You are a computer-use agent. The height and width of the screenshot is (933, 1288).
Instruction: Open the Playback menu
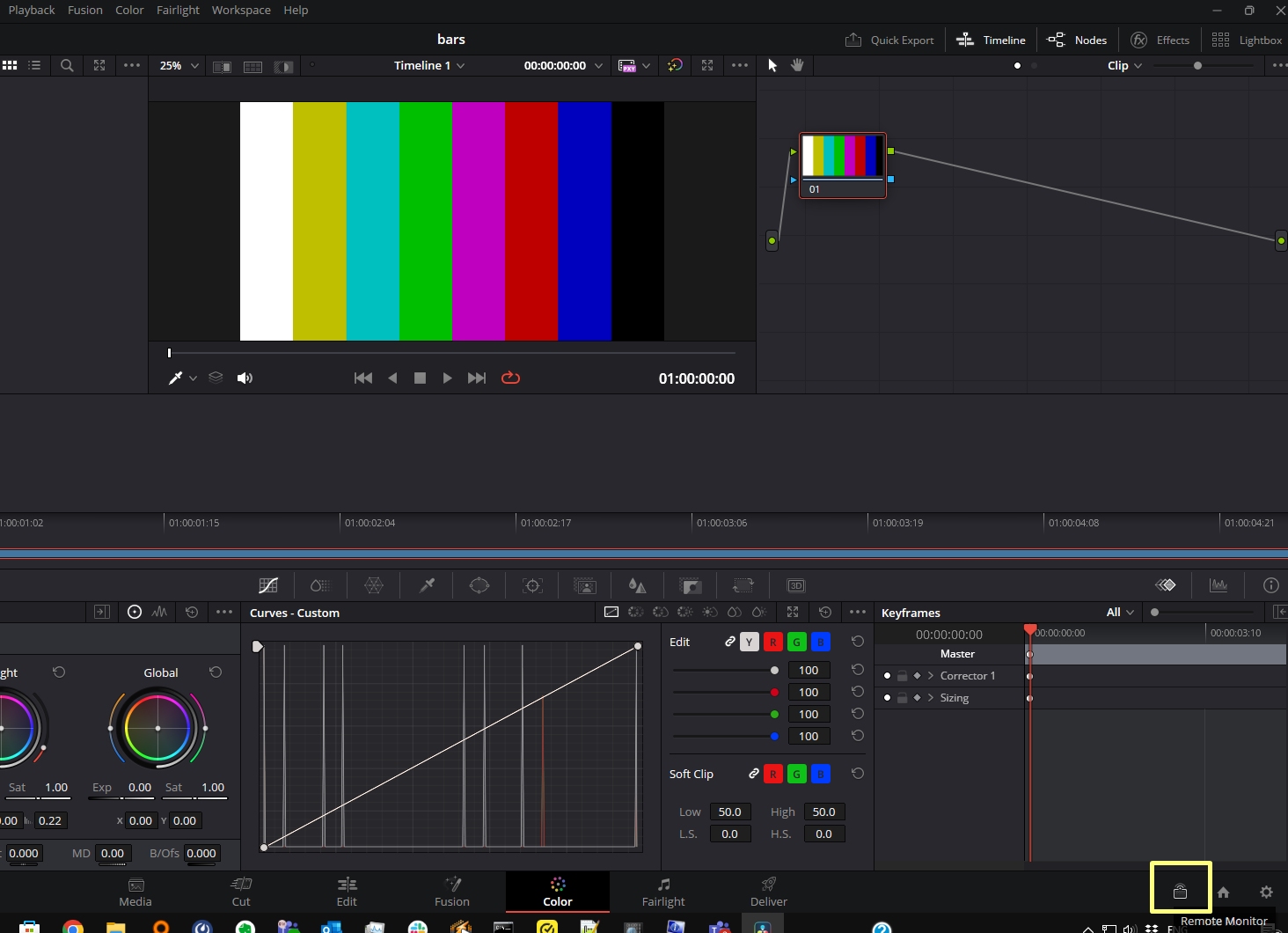(32, 10)
